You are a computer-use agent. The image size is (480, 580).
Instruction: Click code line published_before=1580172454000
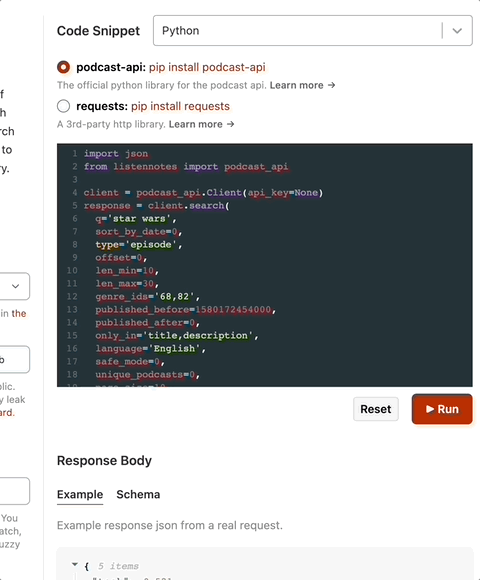186,310
